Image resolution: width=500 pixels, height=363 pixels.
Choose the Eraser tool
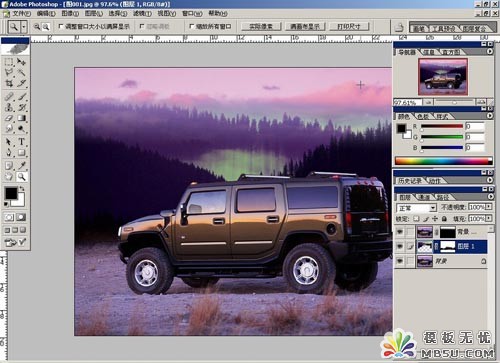tap(9, 118)
